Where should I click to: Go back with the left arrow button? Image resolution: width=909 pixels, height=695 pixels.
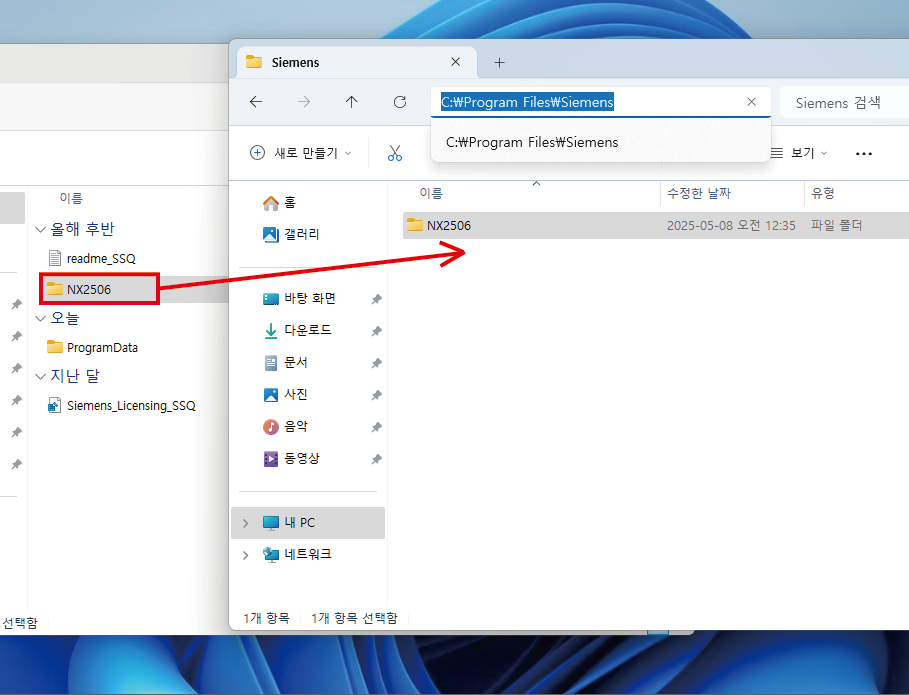[256, 102]
